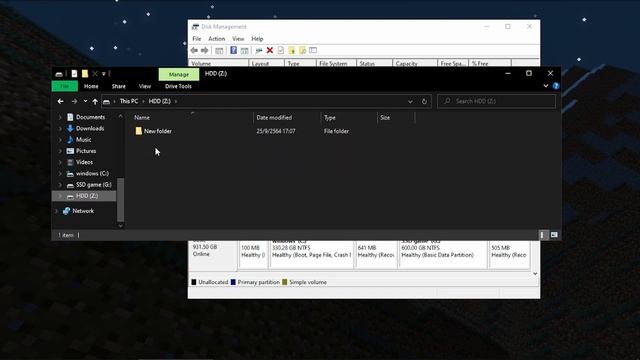
Task: Open the quick access toolbar customize dropdown
Action: [104, 73]
